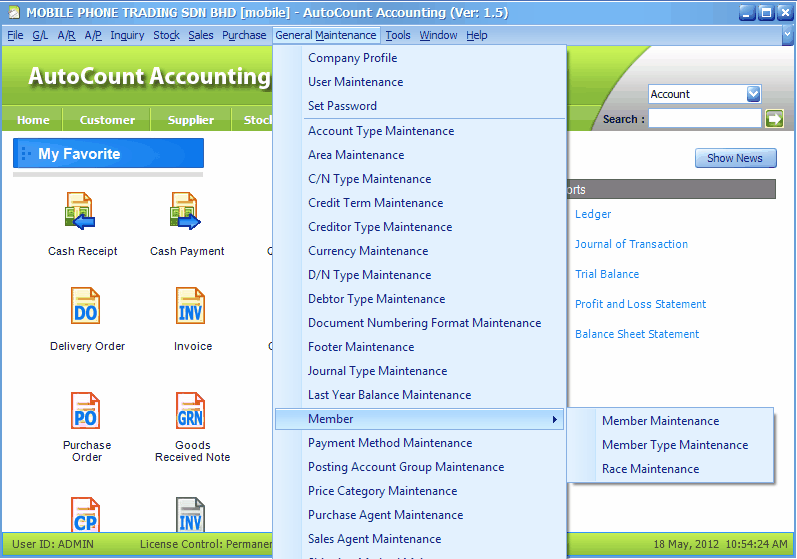Open Credit Term Maintenance
Image resolution: width=797 pixels, height=559 pixels.
420,203
